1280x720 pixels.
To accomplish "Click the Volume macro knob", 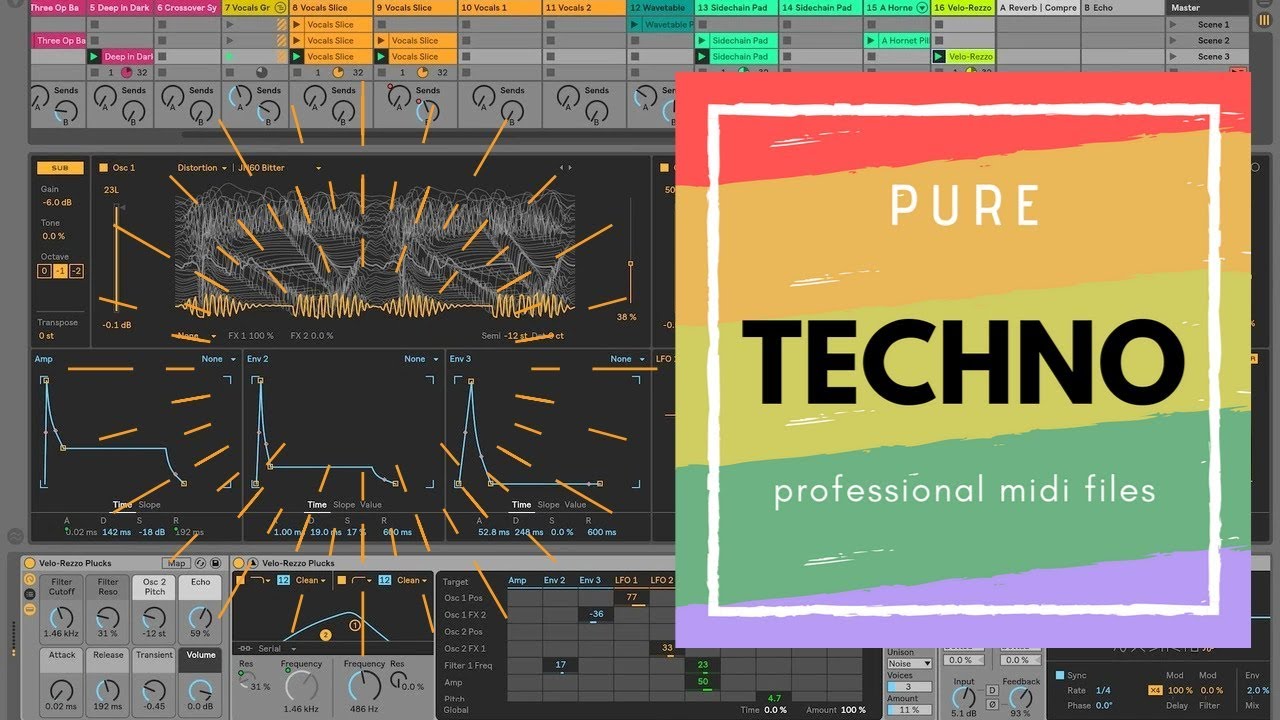I will [200, 688].
